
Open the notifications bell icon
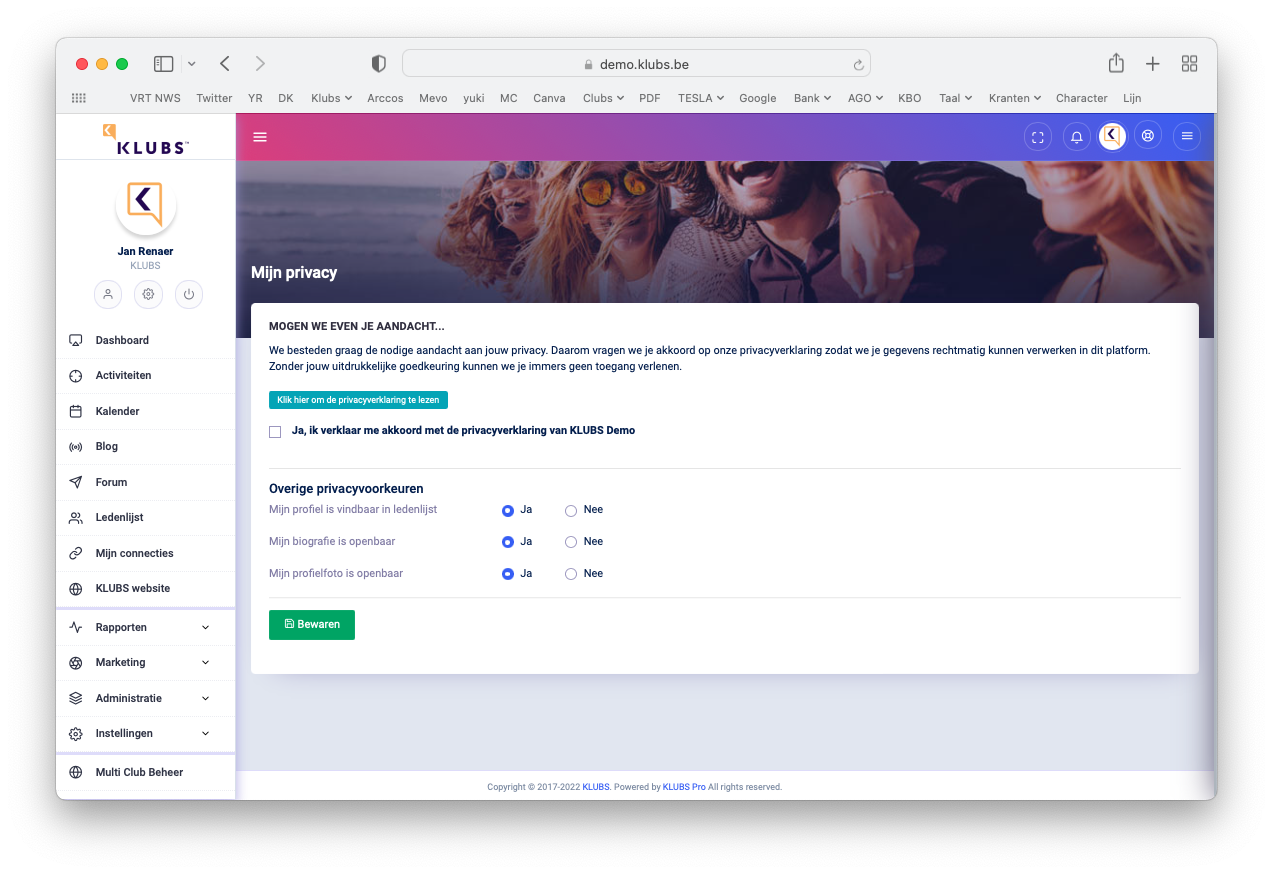click(x=1076, y=137)
